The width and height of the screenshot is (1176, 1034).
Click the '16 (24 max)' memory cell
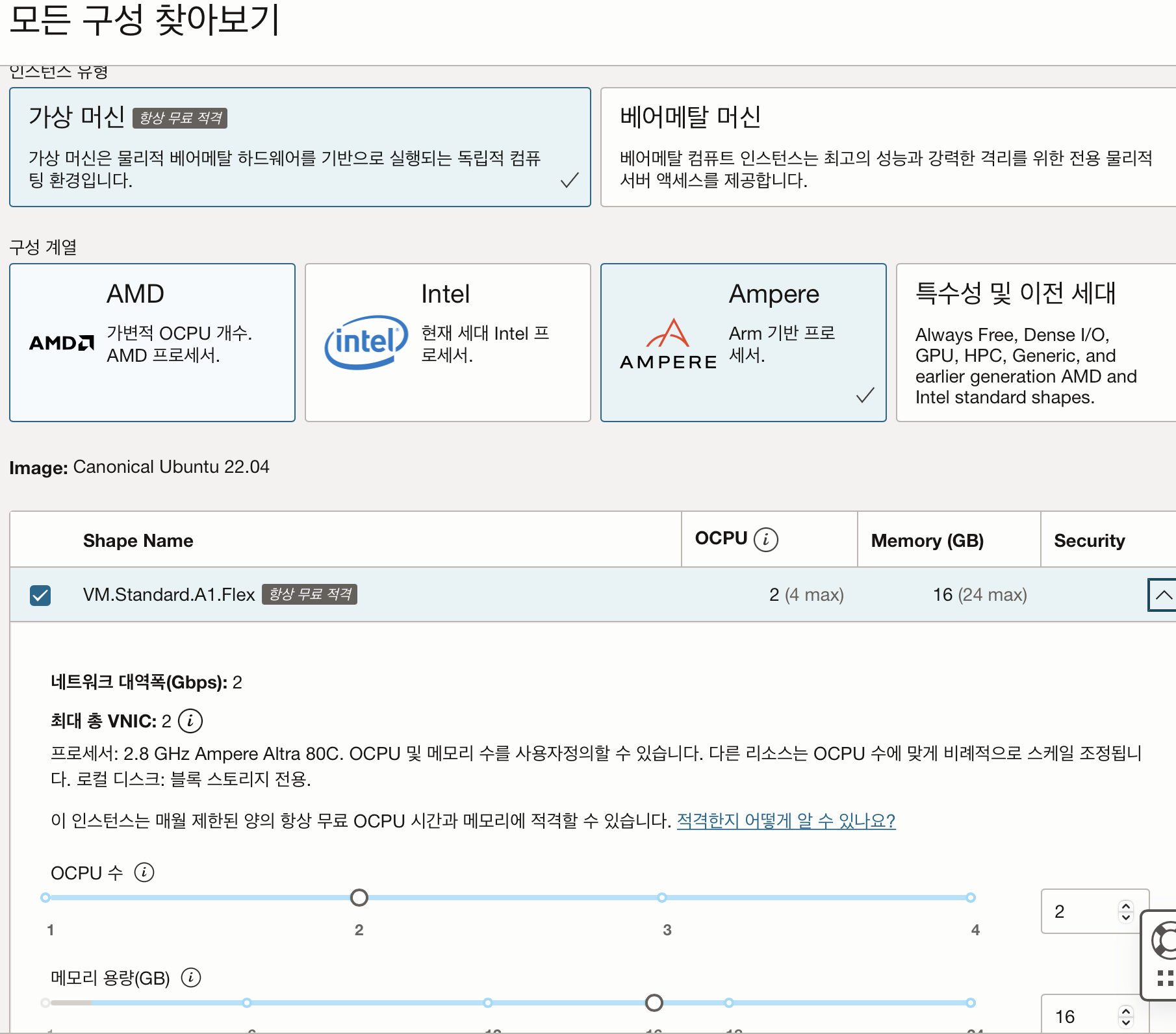[x=980, y=595]
